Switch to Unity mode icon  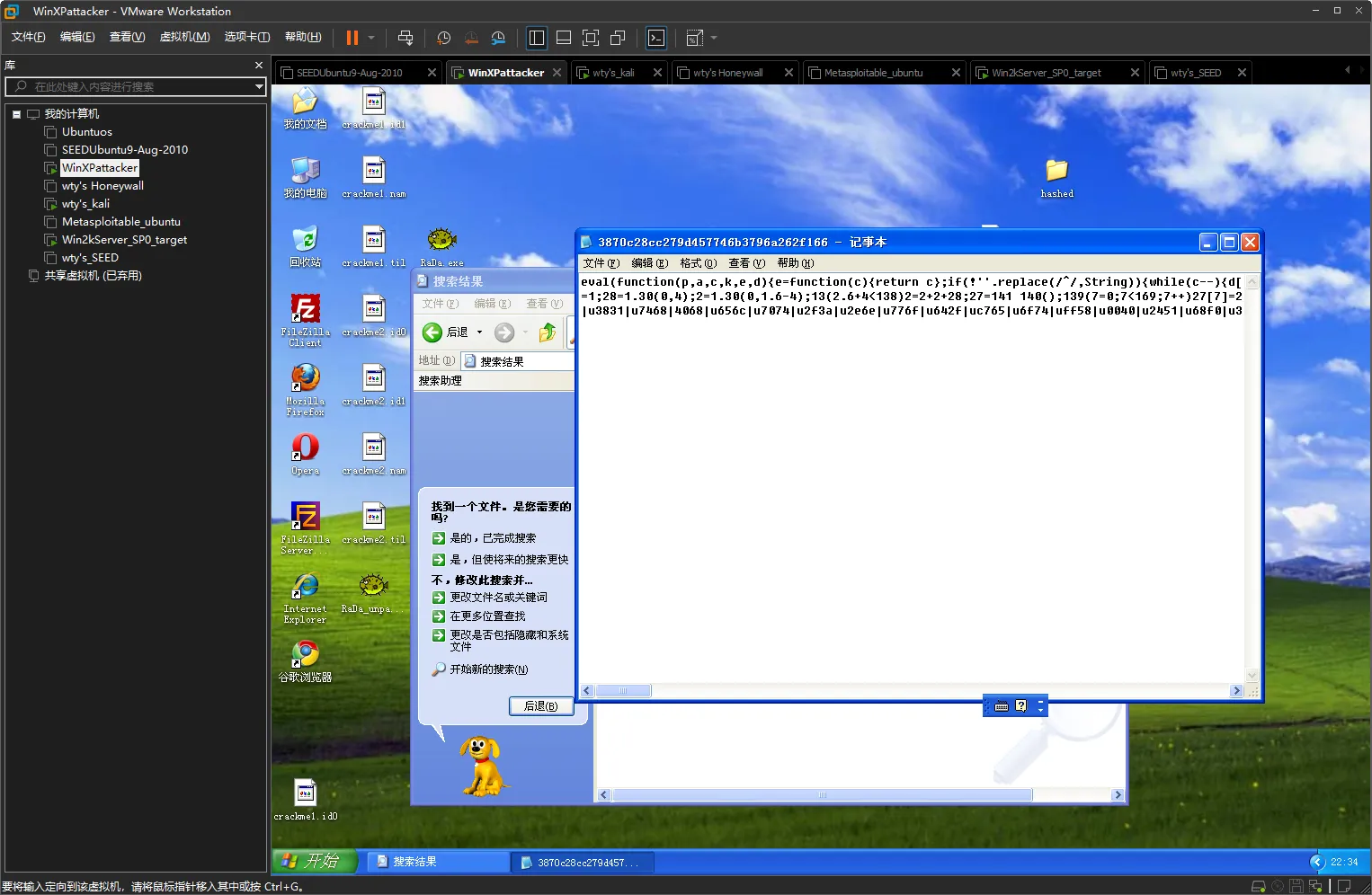point(618,38)
